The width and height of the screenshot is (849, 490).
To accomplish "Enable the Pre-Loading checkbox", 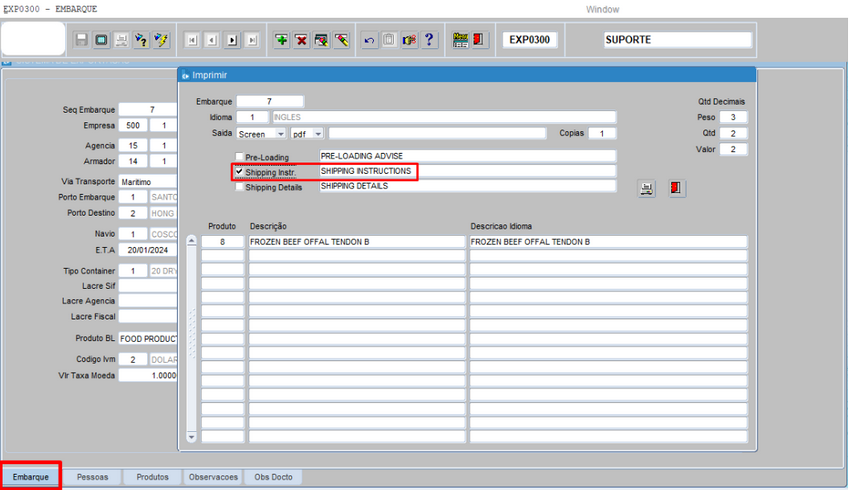I will (x=239, y=157).
